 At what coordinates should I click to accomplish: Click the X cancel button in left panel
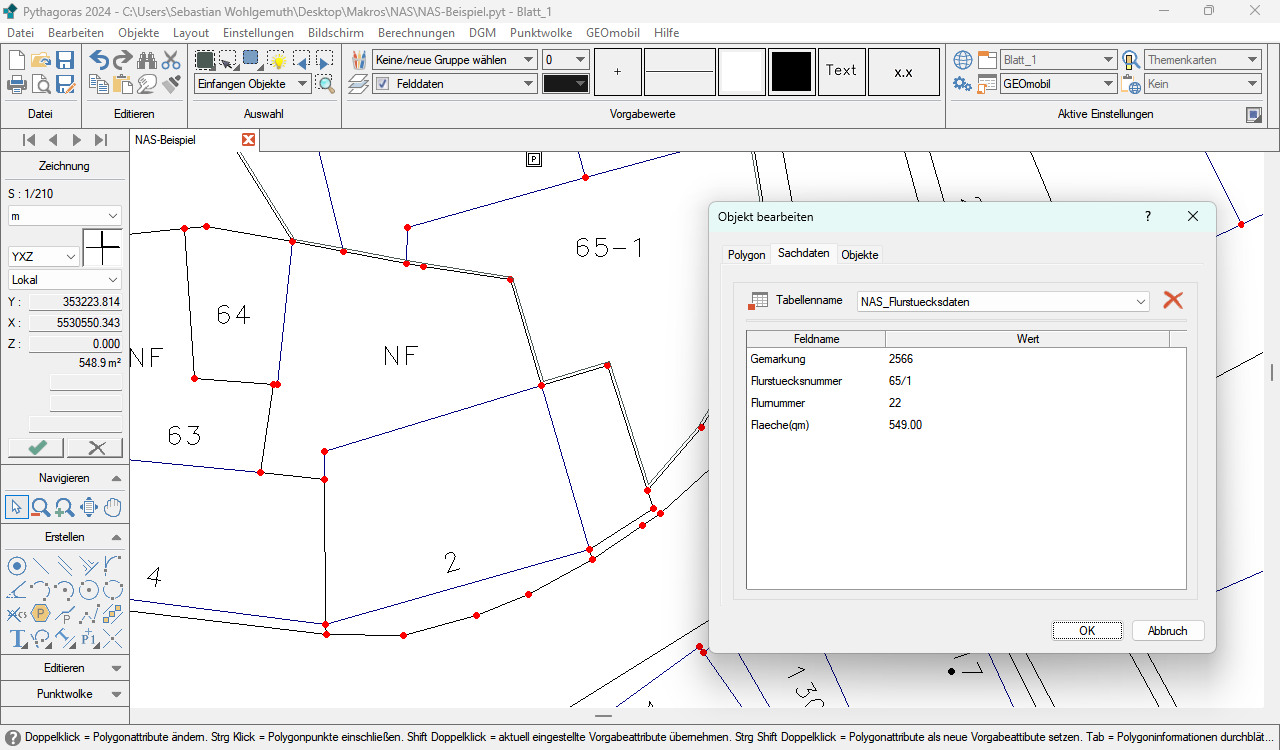(x=97, y=448)
